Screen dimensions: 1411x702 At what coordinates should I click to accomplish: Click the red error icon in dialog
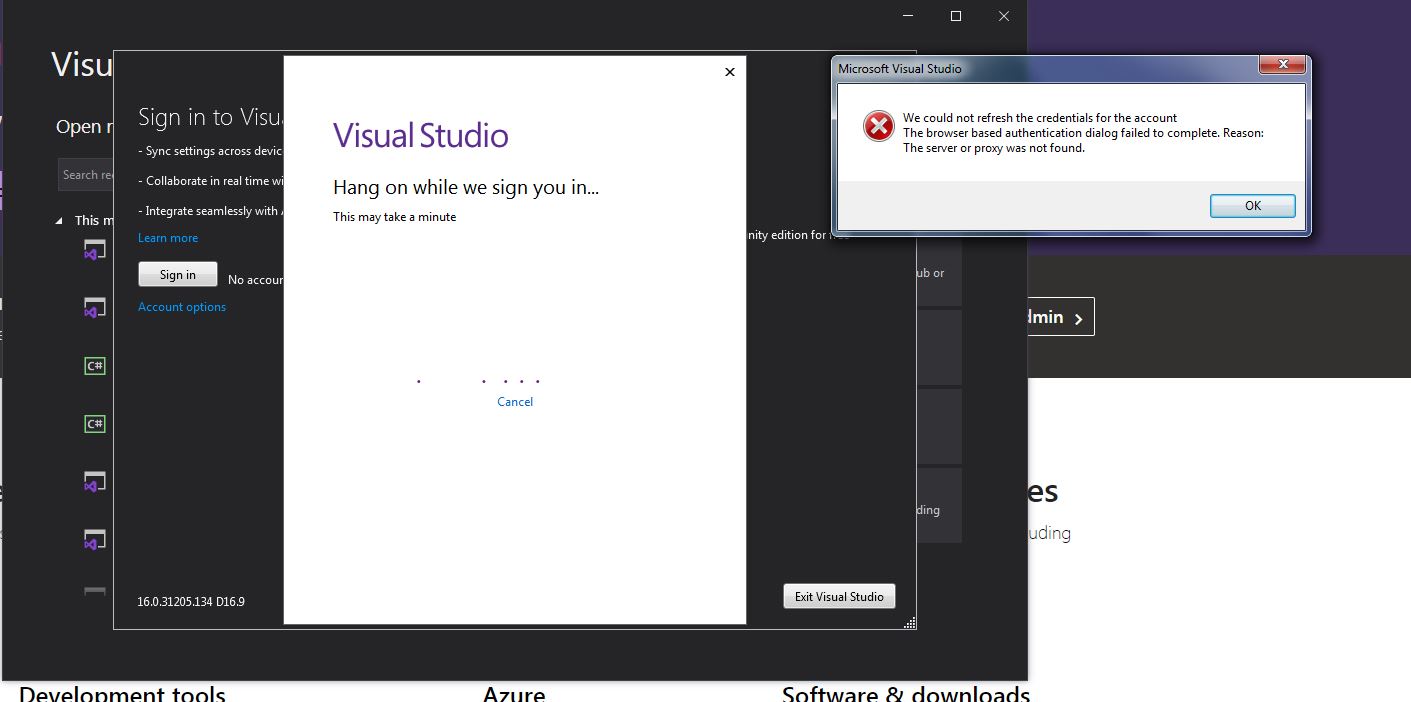pos(878,126)
